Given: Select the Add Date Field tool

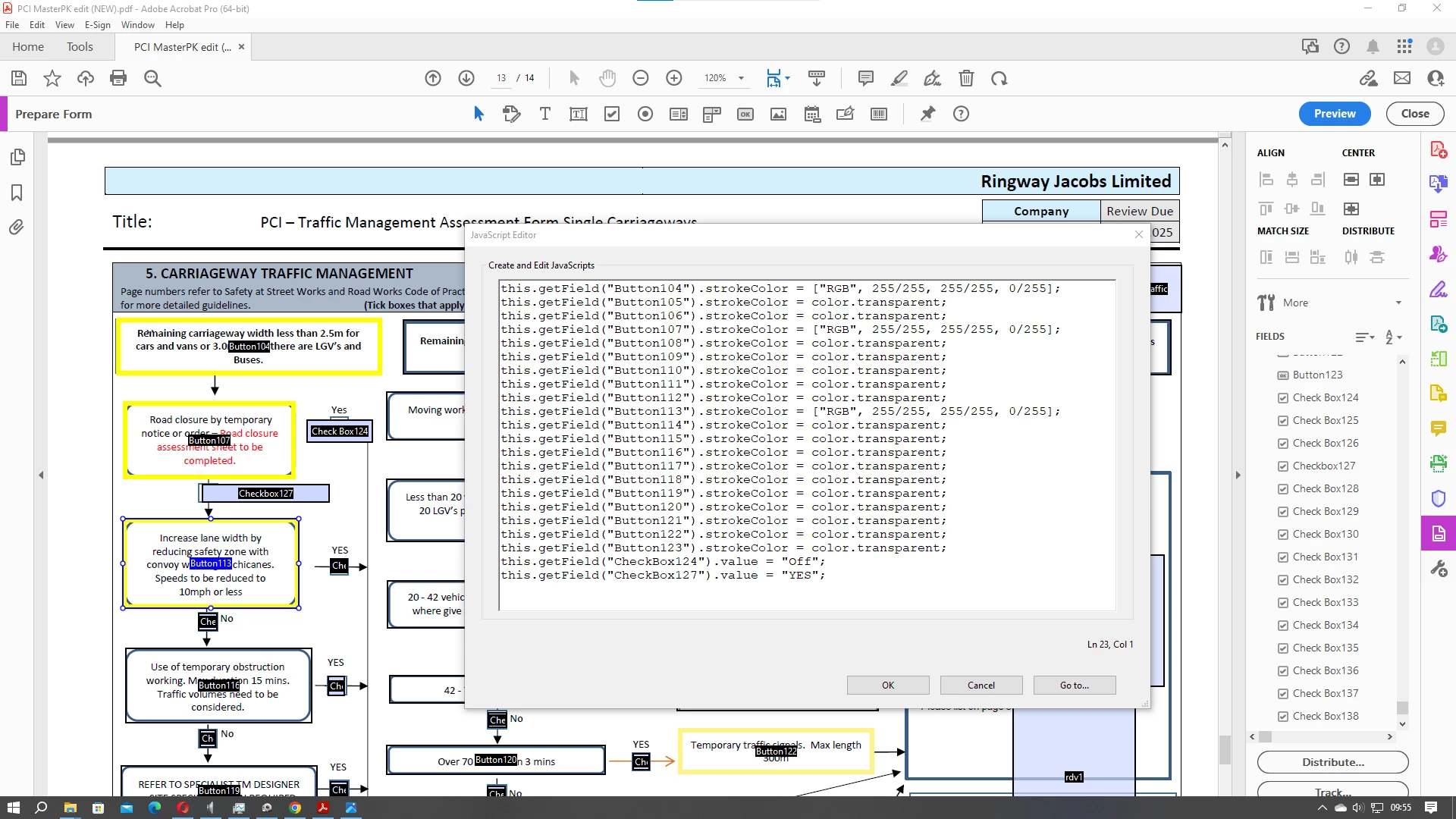Looking at the screenshot, I should (811, 114).
